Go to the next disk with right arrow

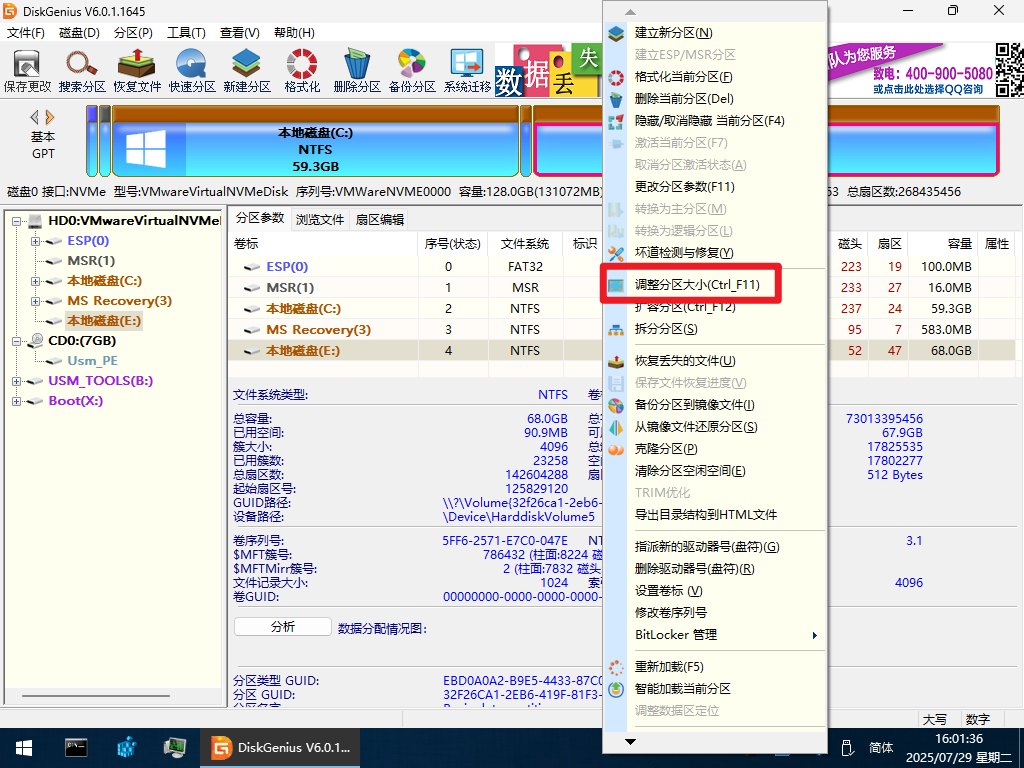50,118
